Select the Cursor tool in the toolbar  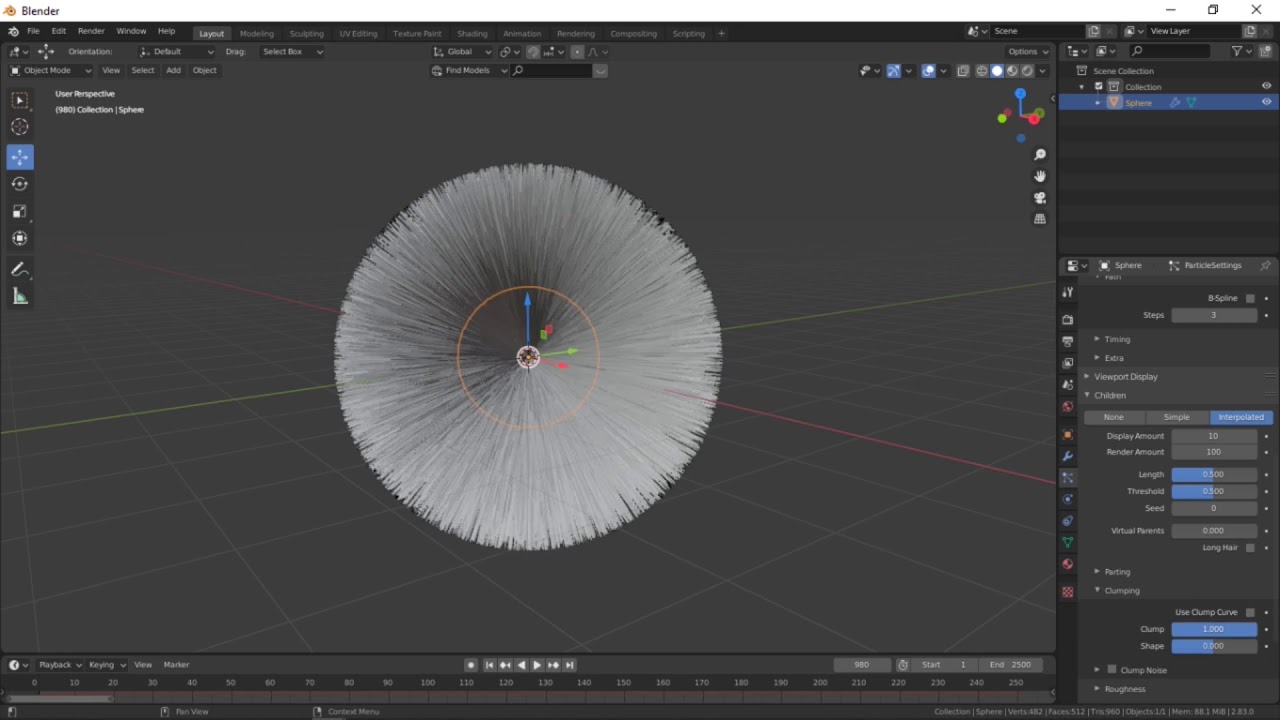click(20, 127)
